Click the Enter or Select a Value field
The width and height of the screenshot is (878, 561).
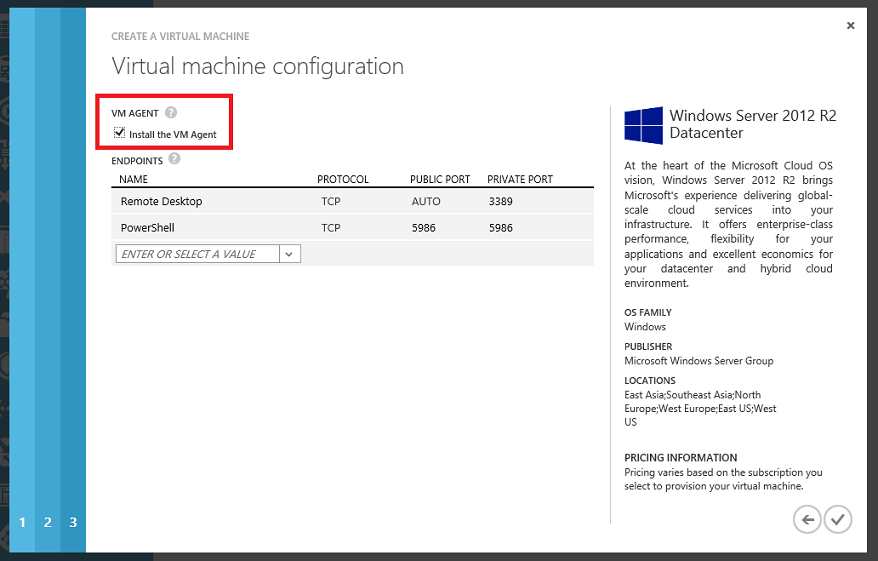[x=196, y=254]
